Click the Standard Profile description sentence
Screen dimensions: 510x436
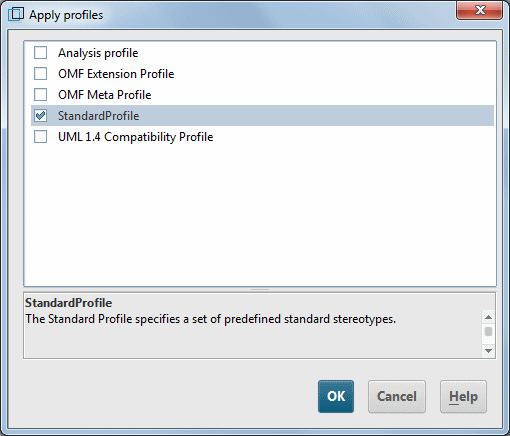click(x=211, y=319)
